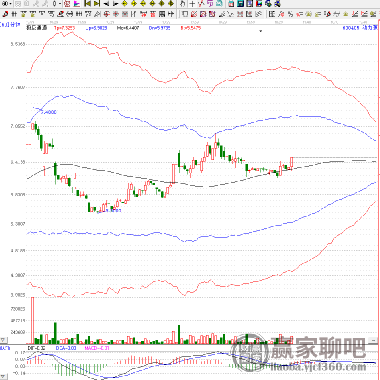Click the first yellow diamond toolbar icon

[124, 4]
